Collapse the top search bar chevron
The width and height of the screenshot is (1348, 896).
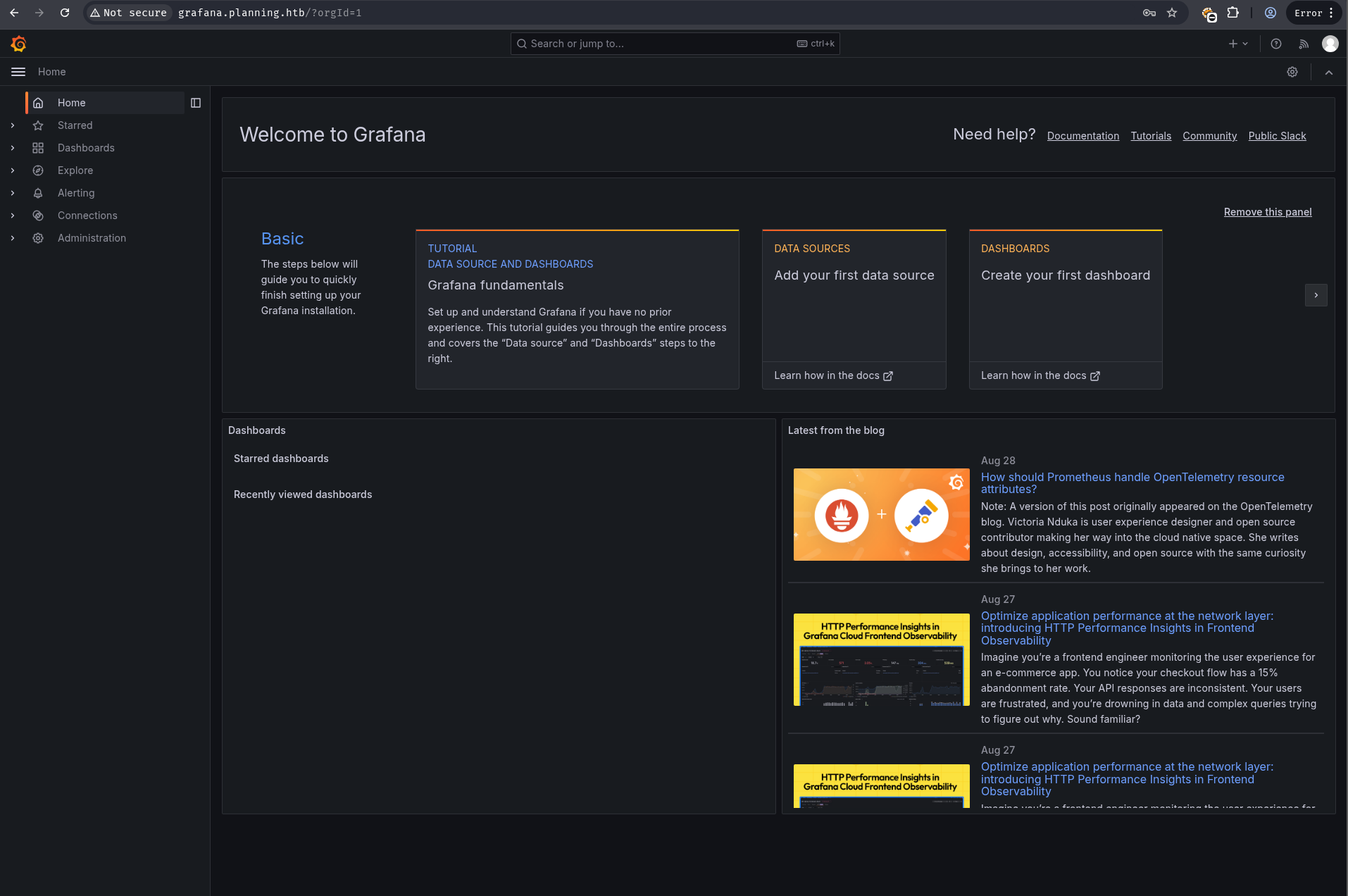[1329, 72]
